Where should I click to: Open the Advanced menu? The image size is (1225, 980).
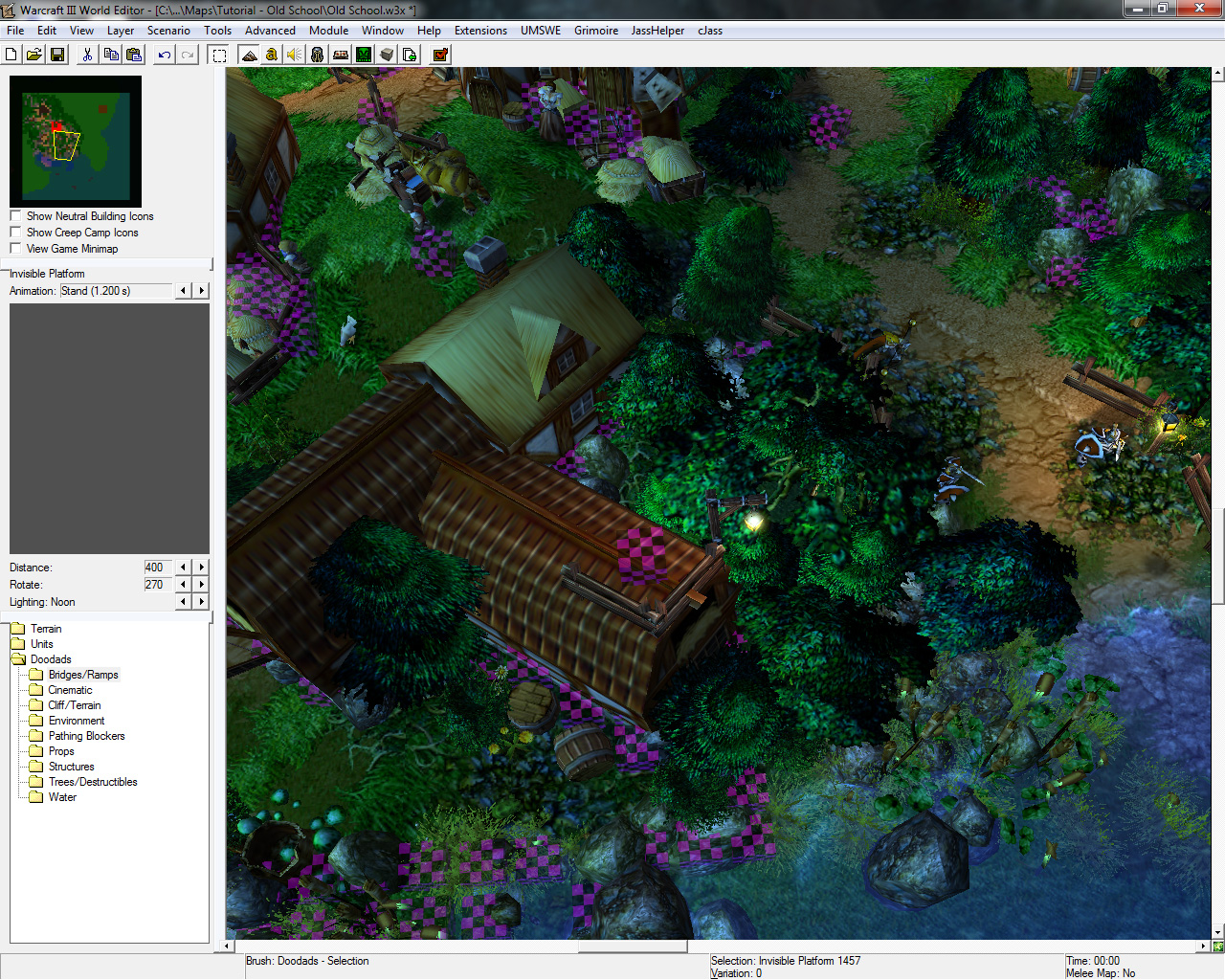click(x=270, y=31)
